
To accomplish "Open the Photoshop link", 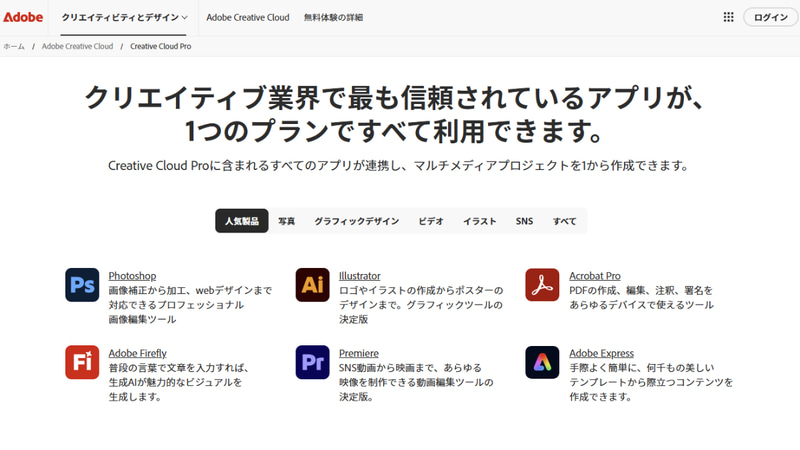I will pyautogui.click(x=132, y=276).
